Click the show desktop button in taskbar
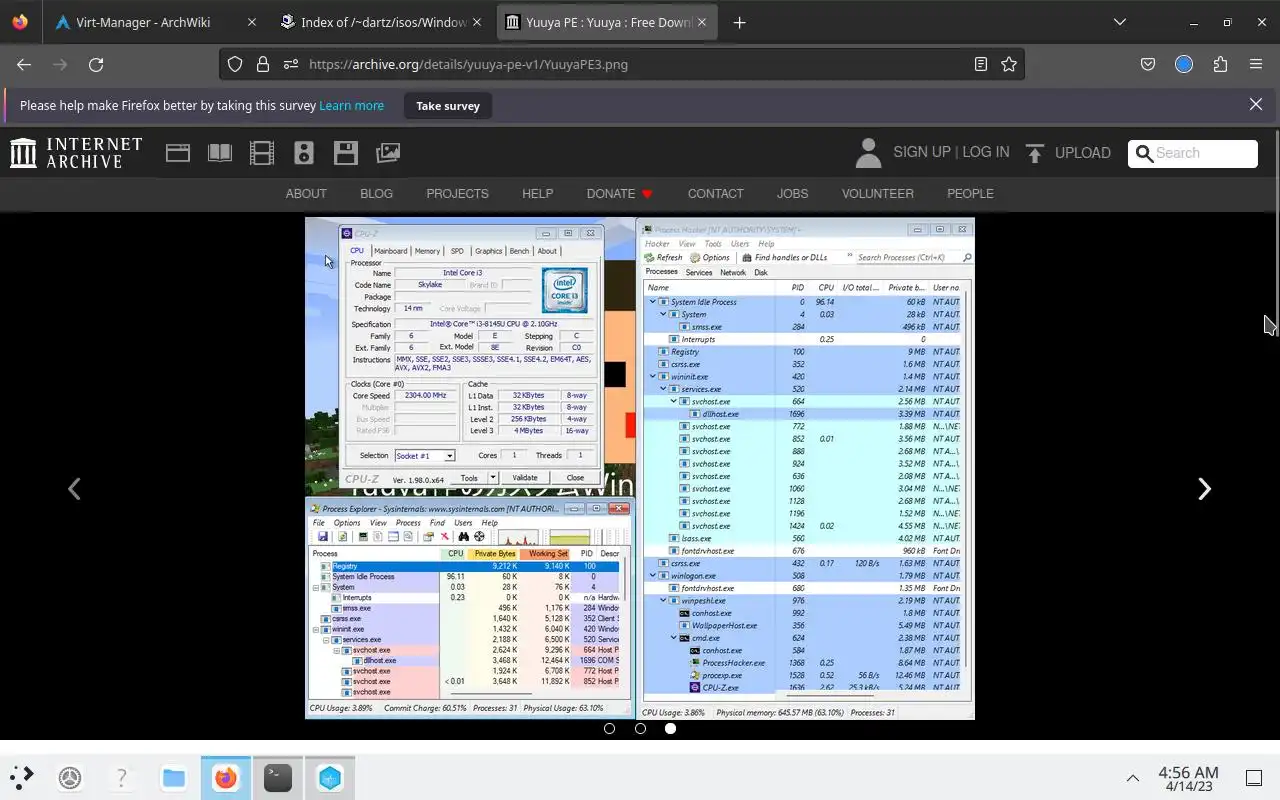Screen dimensions: 1280x800 (x=1253, y=778)
